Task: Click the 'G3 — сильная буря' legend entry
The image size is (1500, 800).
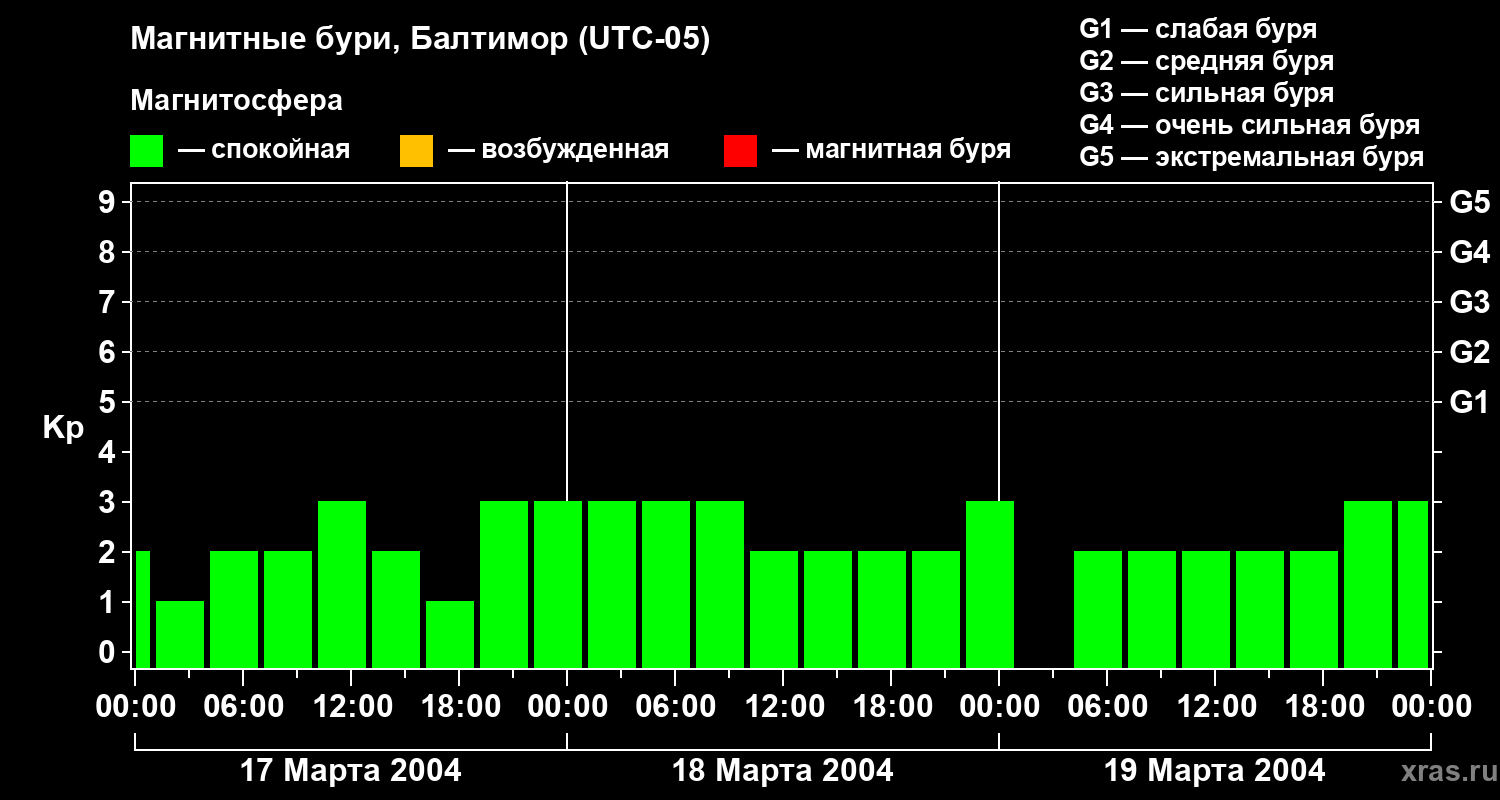Action: pyautogui.click(x=1206, y=93)
